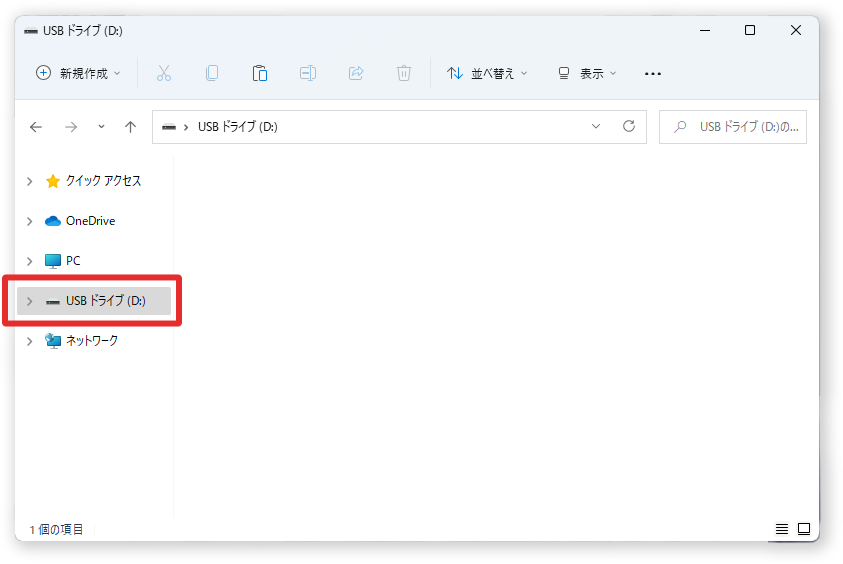Expand the address bar history dropdown
843x564 pixels.
click(596, 126)
